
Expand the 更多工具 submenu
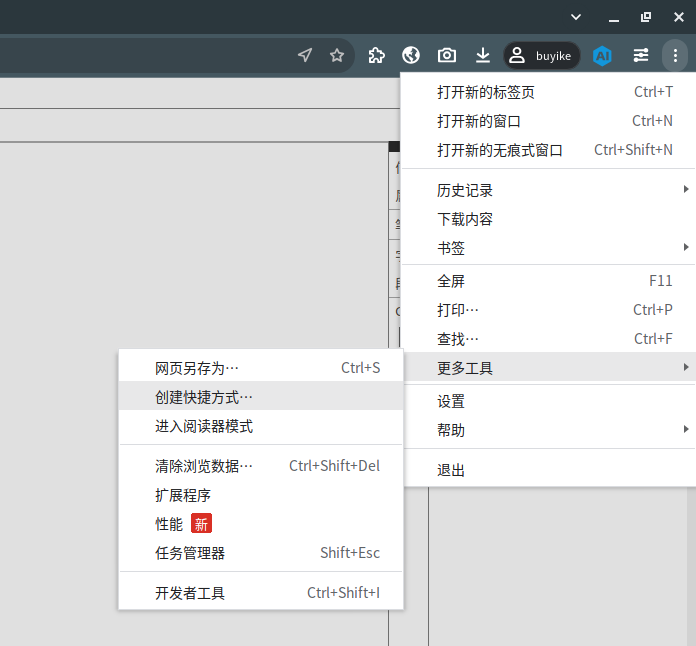(x=549, y=368)
